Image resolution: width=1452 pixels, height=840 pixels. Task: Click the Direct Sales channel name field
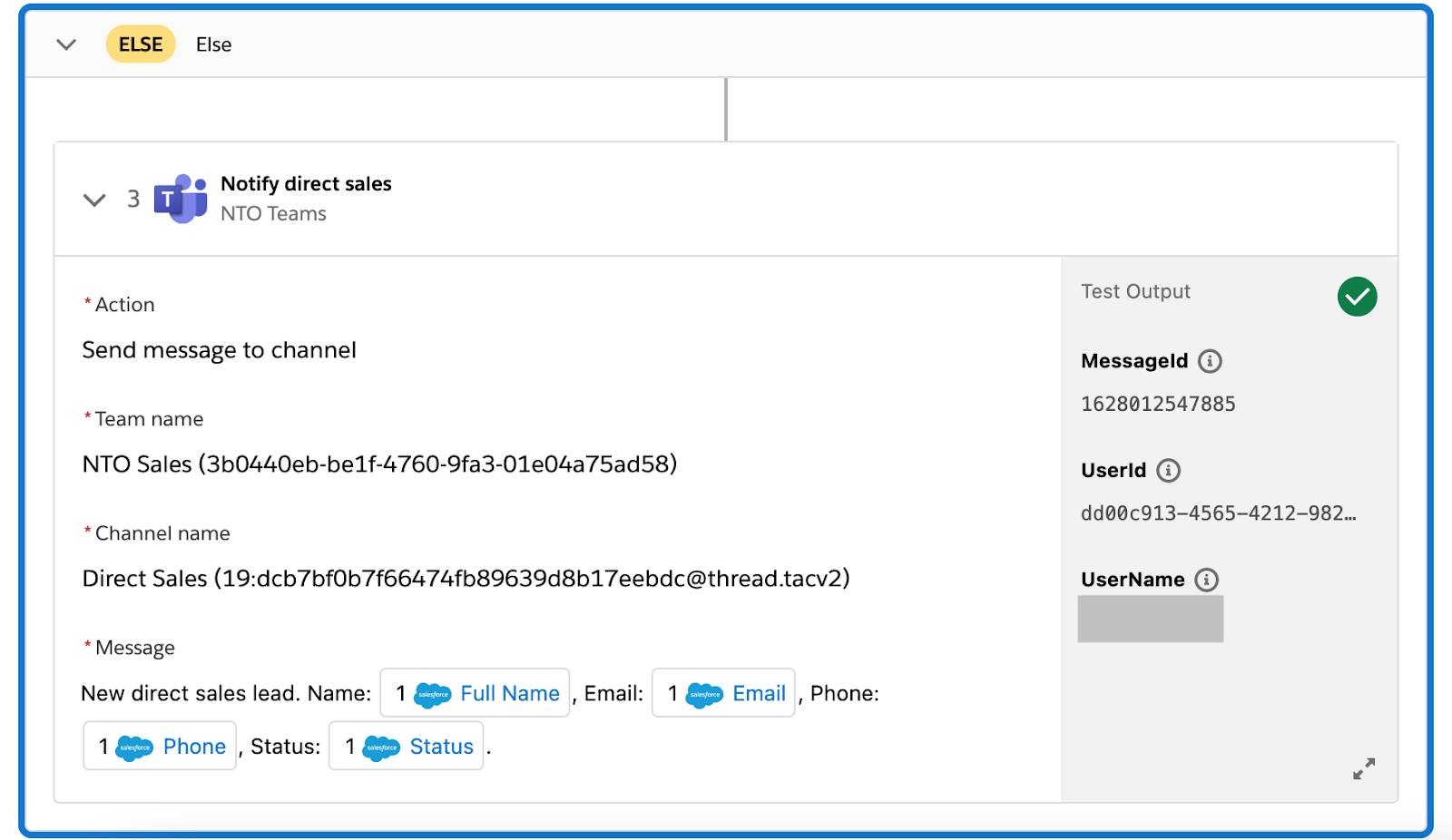(466, 579)
